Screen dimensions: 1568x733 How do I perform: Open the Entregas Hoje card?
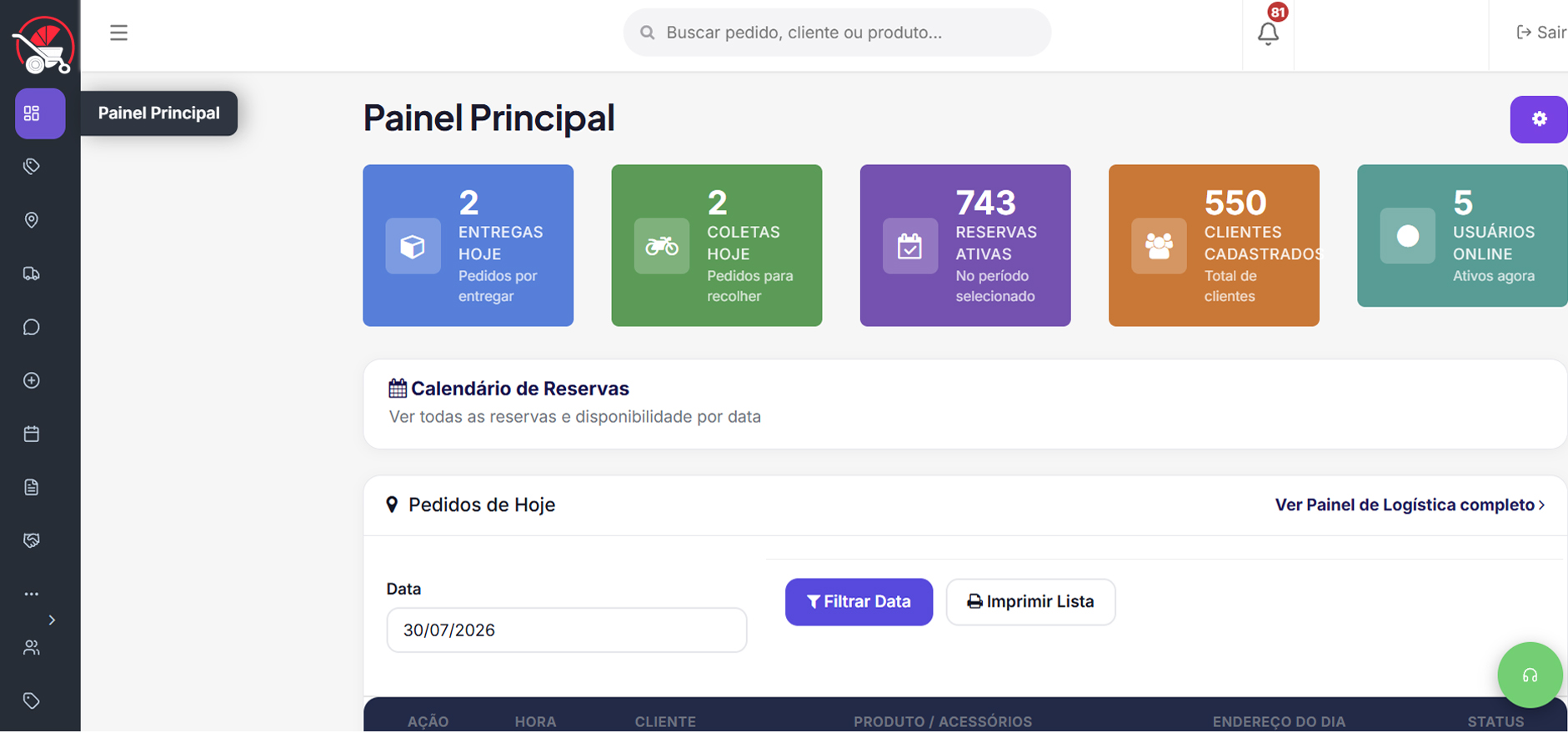click(x=468, y=245)
